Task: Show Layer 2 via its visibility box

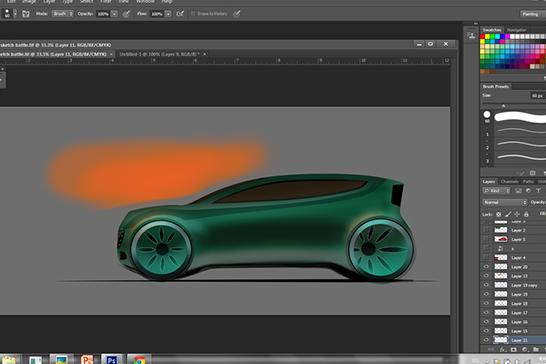Action: click(486, 230)
